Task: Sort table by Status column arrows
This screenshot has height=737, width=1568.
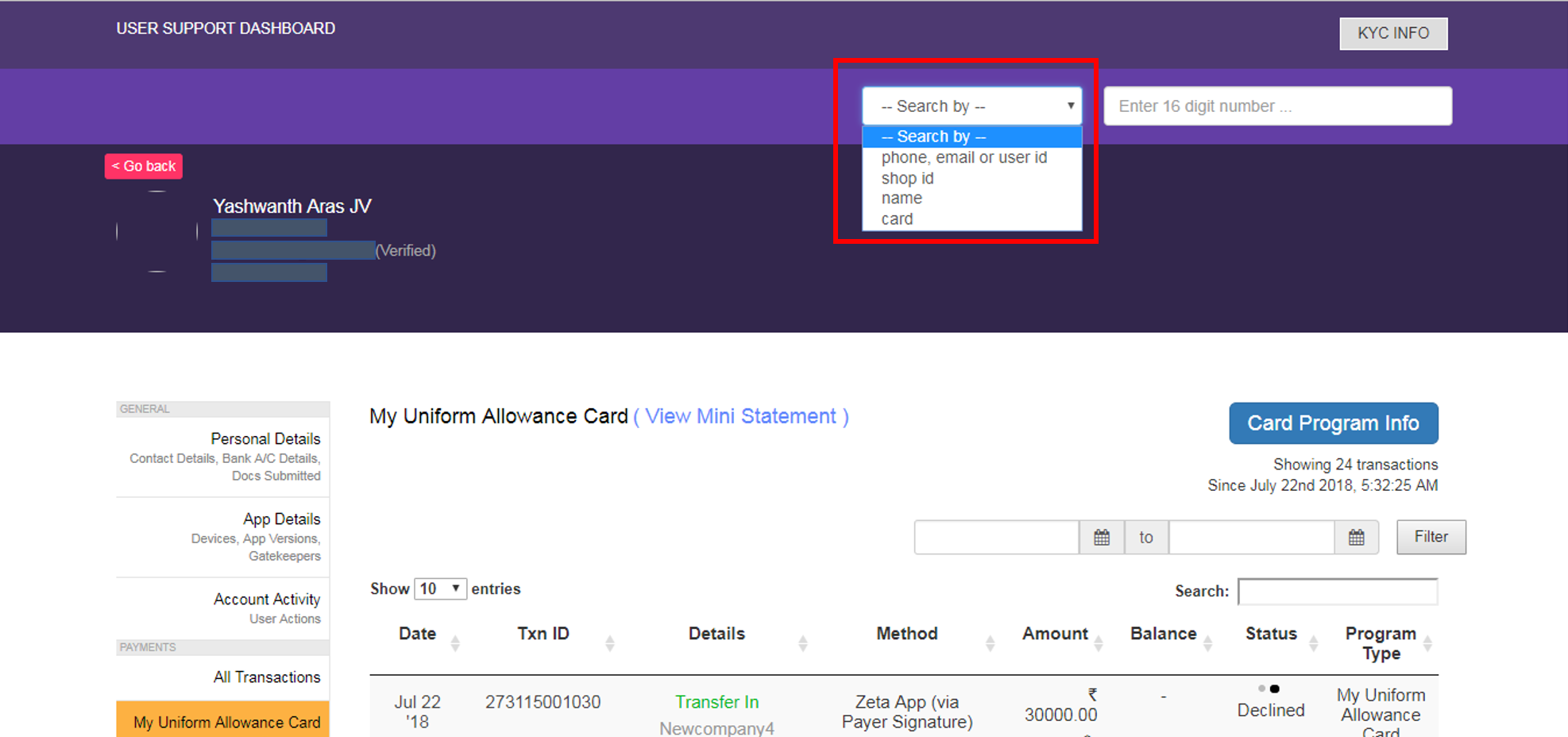Action: 1313,643
